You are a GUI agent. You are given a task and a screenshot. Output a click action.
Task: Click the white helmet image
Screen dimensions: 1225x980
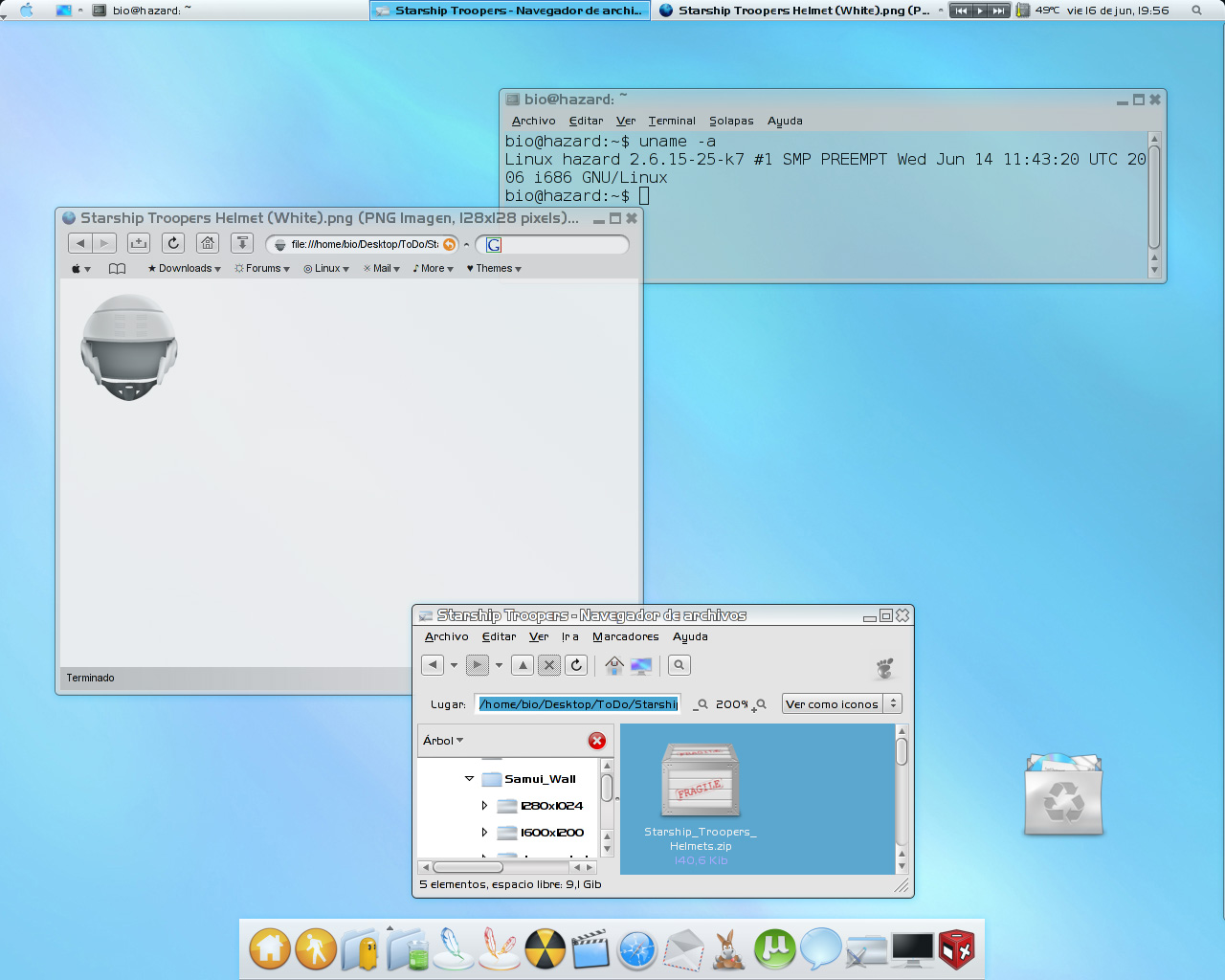tap(129, 346)
